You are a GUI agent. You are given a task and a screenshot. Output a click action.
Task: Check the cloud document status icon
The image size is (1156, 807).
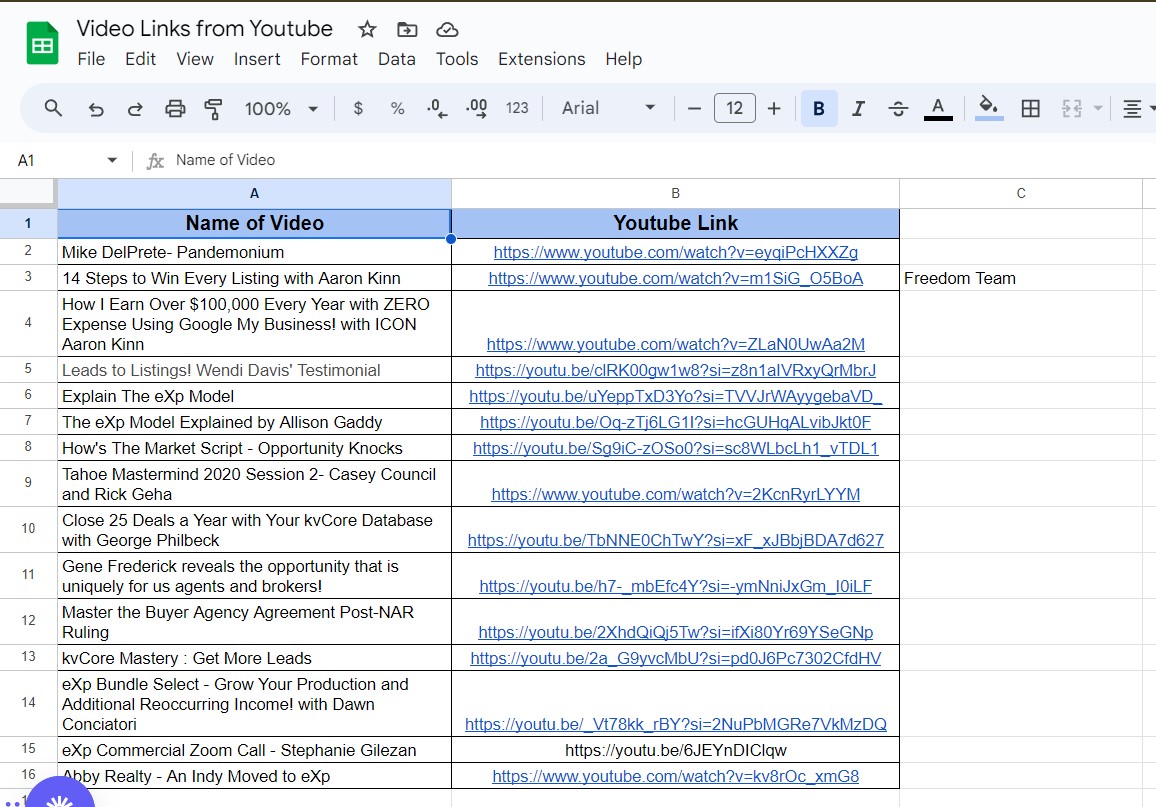pos(447,29)
